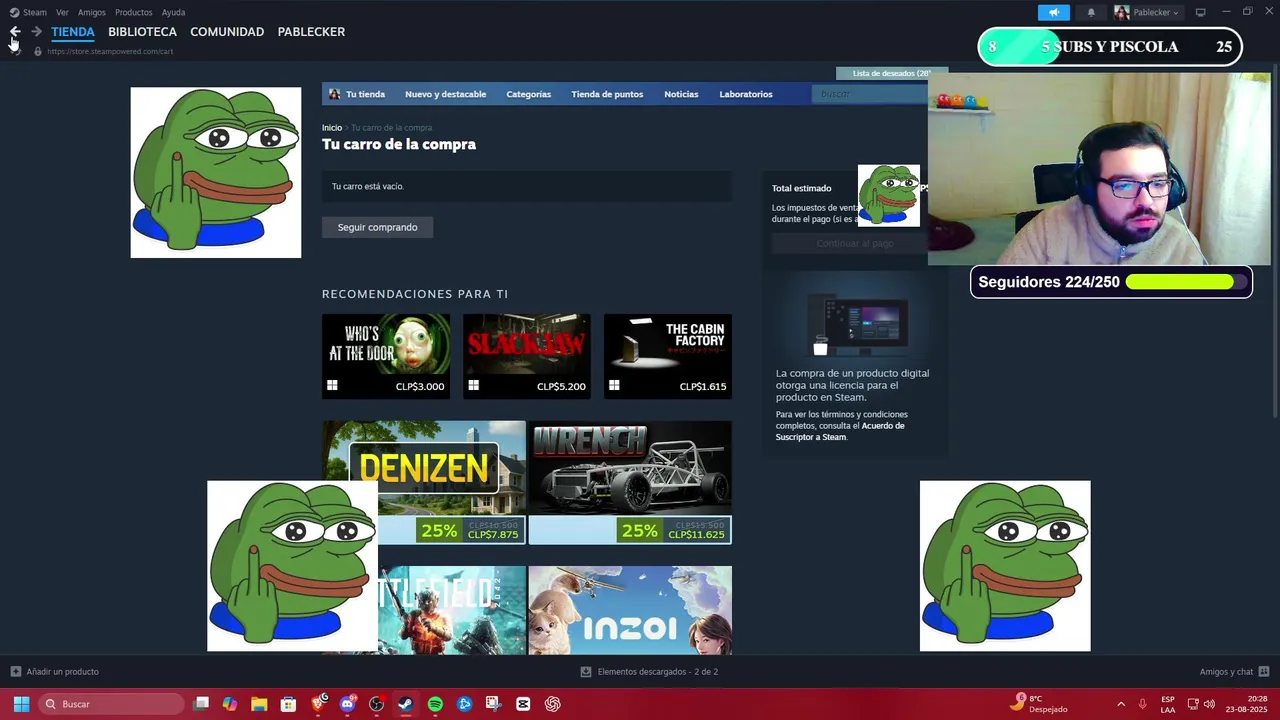The width and height of the screenshot is (1280, 720).
Task: Select the TIENDA tab
Action: [x=73, y=32]
